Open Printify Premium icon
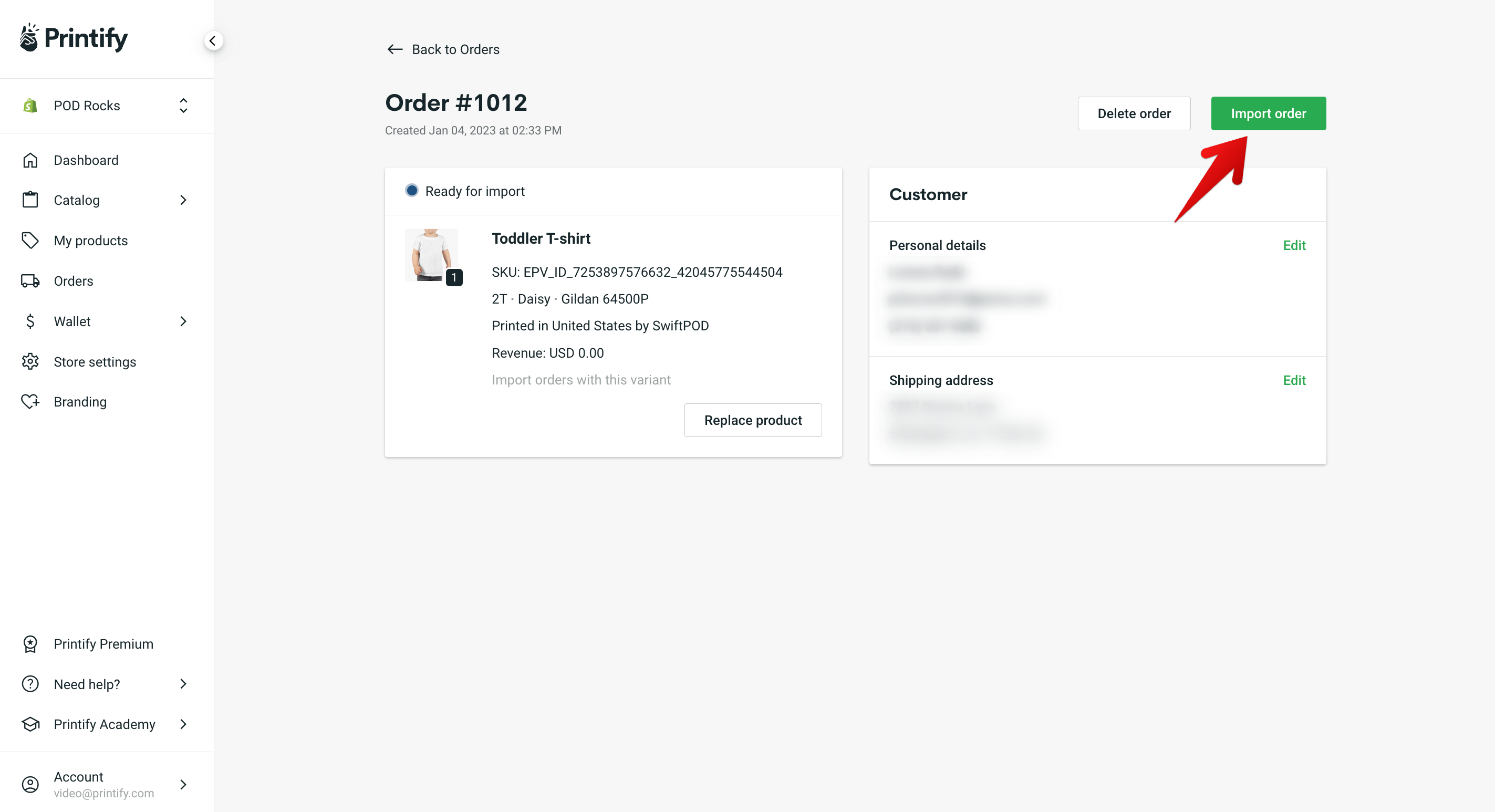Screen dimensions: 1495x812 tap(30, 644)
